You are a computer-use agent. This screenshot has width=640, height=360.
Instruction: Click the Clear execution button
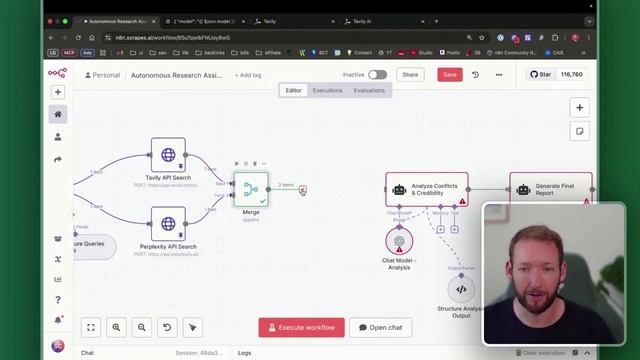[x=540, y=353]
